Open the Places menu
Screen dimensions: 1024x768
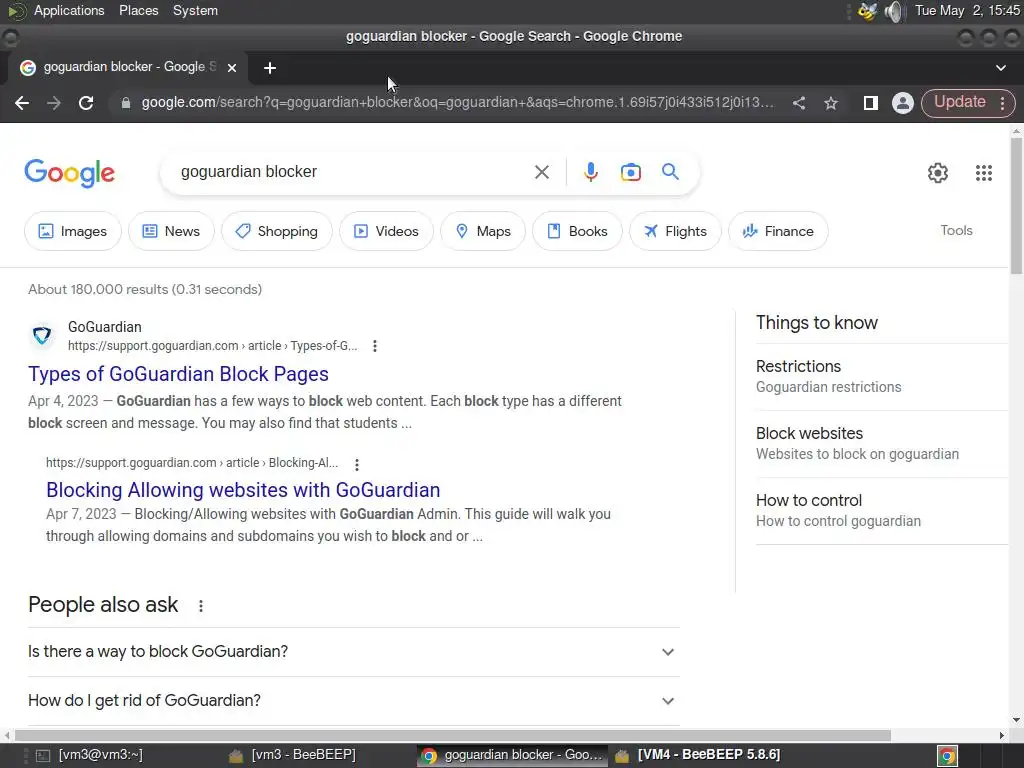click(138, 10)
